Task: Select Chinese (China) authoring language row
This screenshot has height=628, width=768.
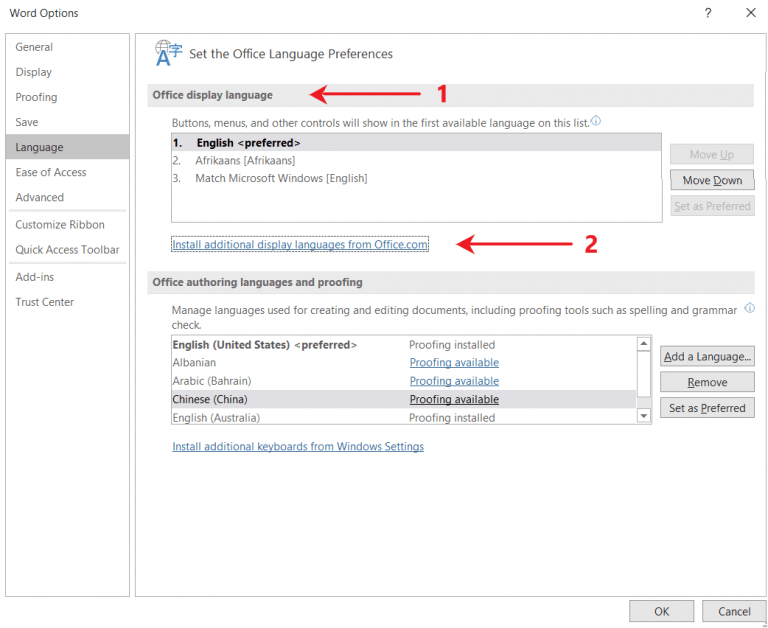Action: click(x=404, y=399)
